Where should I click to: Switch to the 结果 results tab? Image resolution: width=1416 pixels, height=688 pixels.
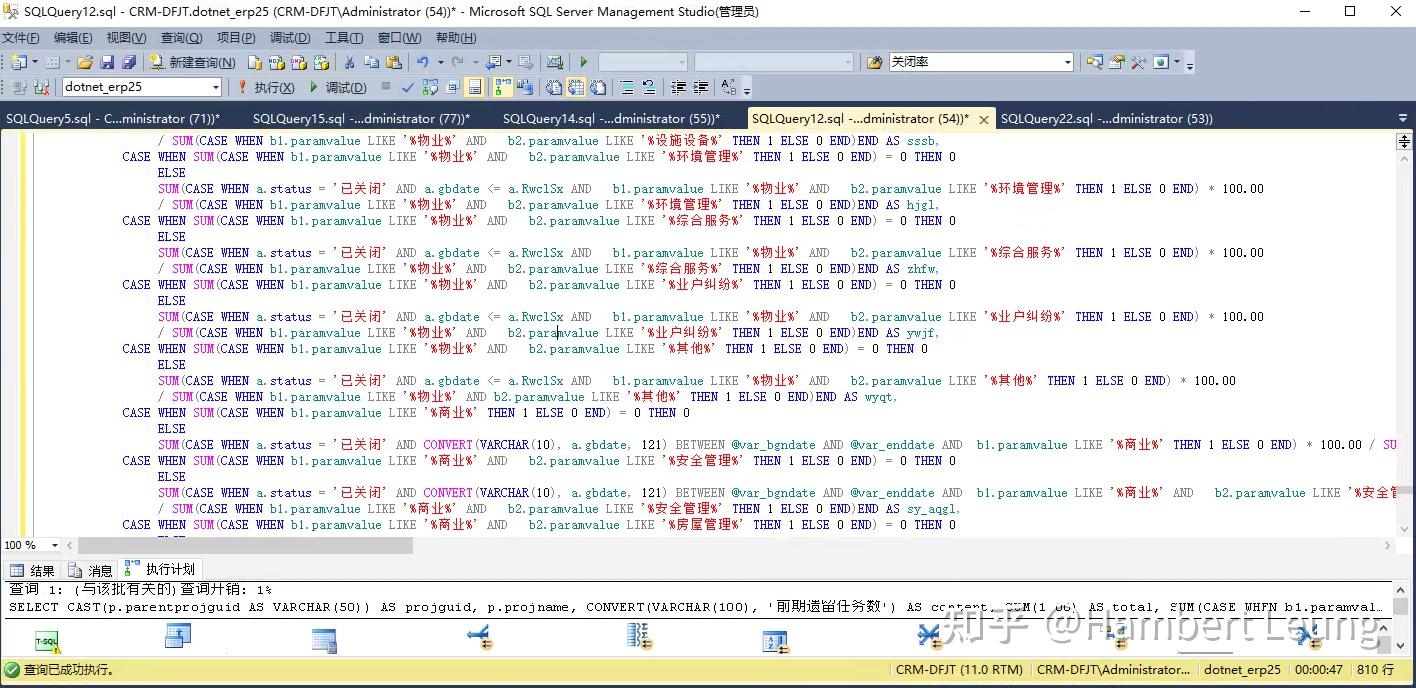pyautogui.click(x=32, y=570)
